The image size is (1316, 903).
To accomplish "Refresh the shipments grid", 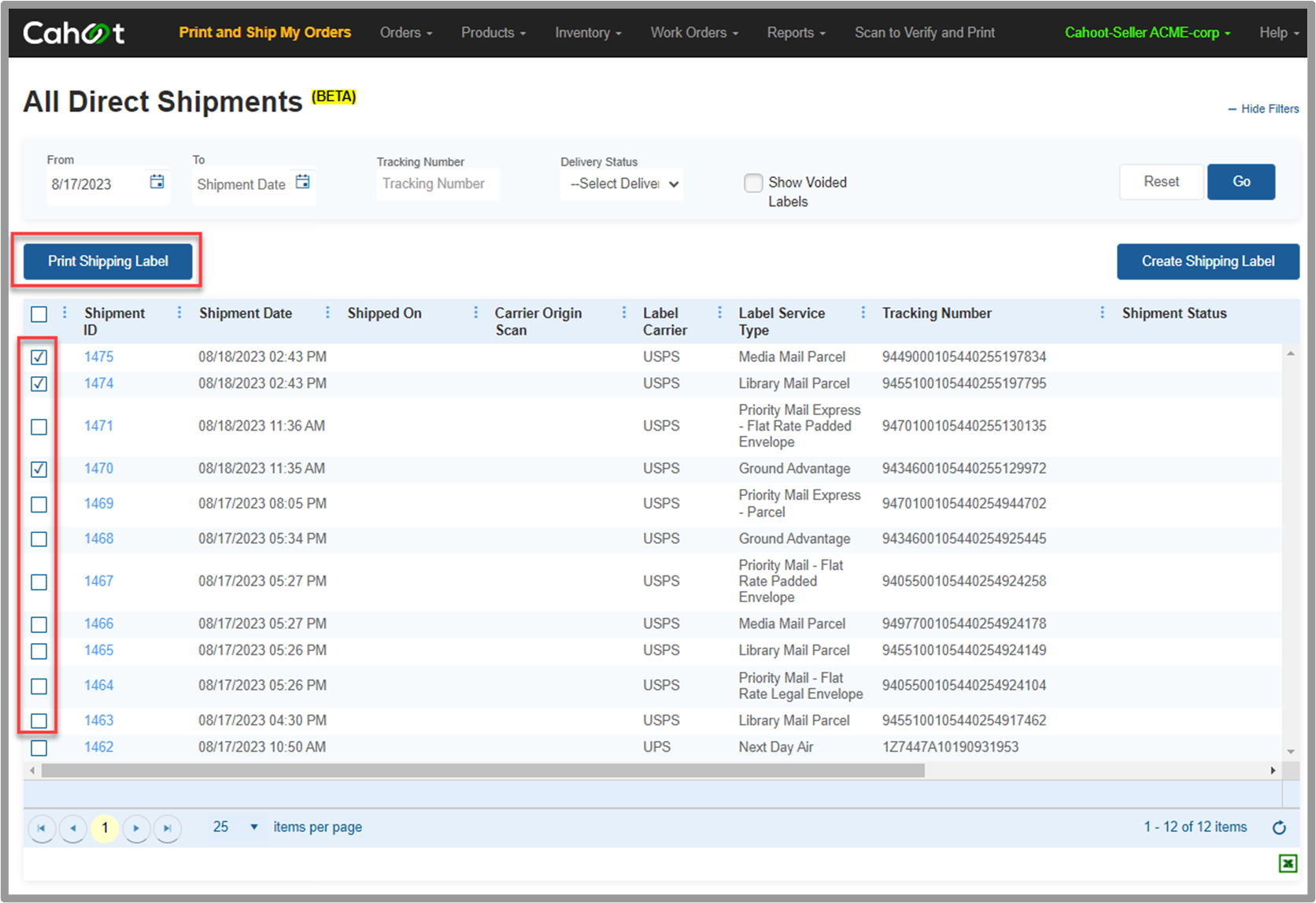I will coord(1279,827).
